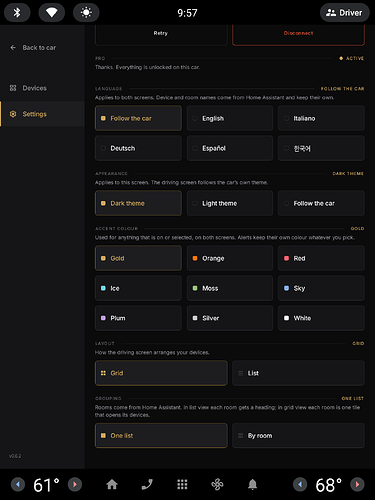The width and height of the screenshot is (375, 500).
Task: Open the Settings sidebar item
Action: (42, 114)
